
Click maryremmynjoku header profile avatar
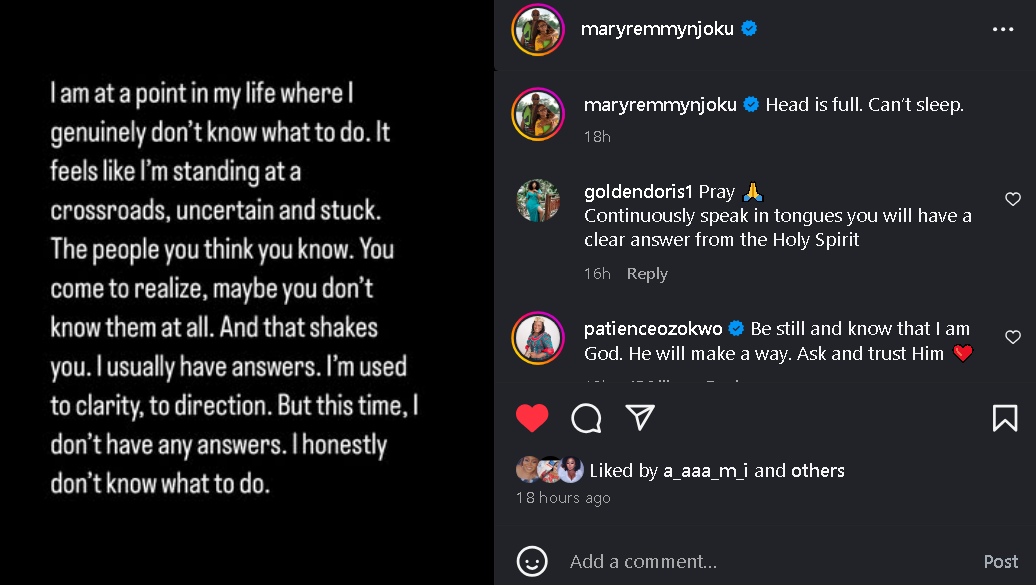pos(538,30)
